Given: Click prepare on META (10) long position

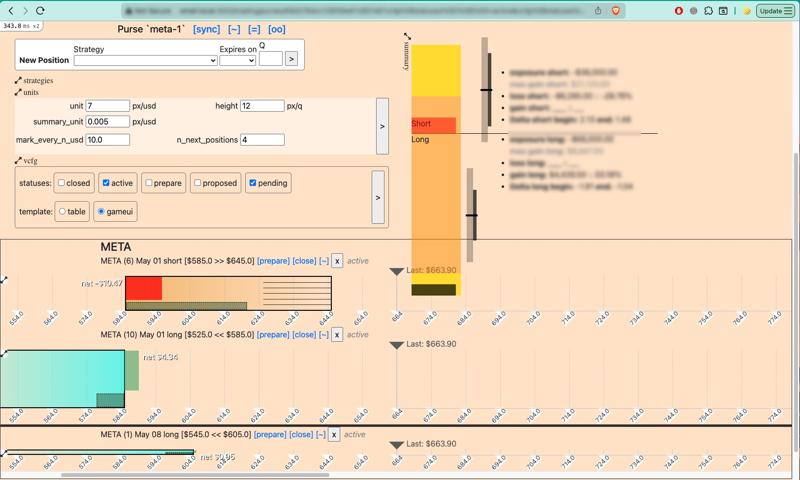Looking at the screenshot, I should (x=273, y=335).
